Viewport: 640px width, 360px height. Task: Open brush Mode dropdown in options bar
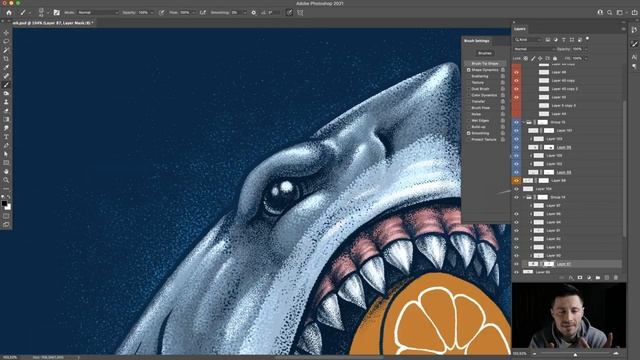(x=98, y=13)
